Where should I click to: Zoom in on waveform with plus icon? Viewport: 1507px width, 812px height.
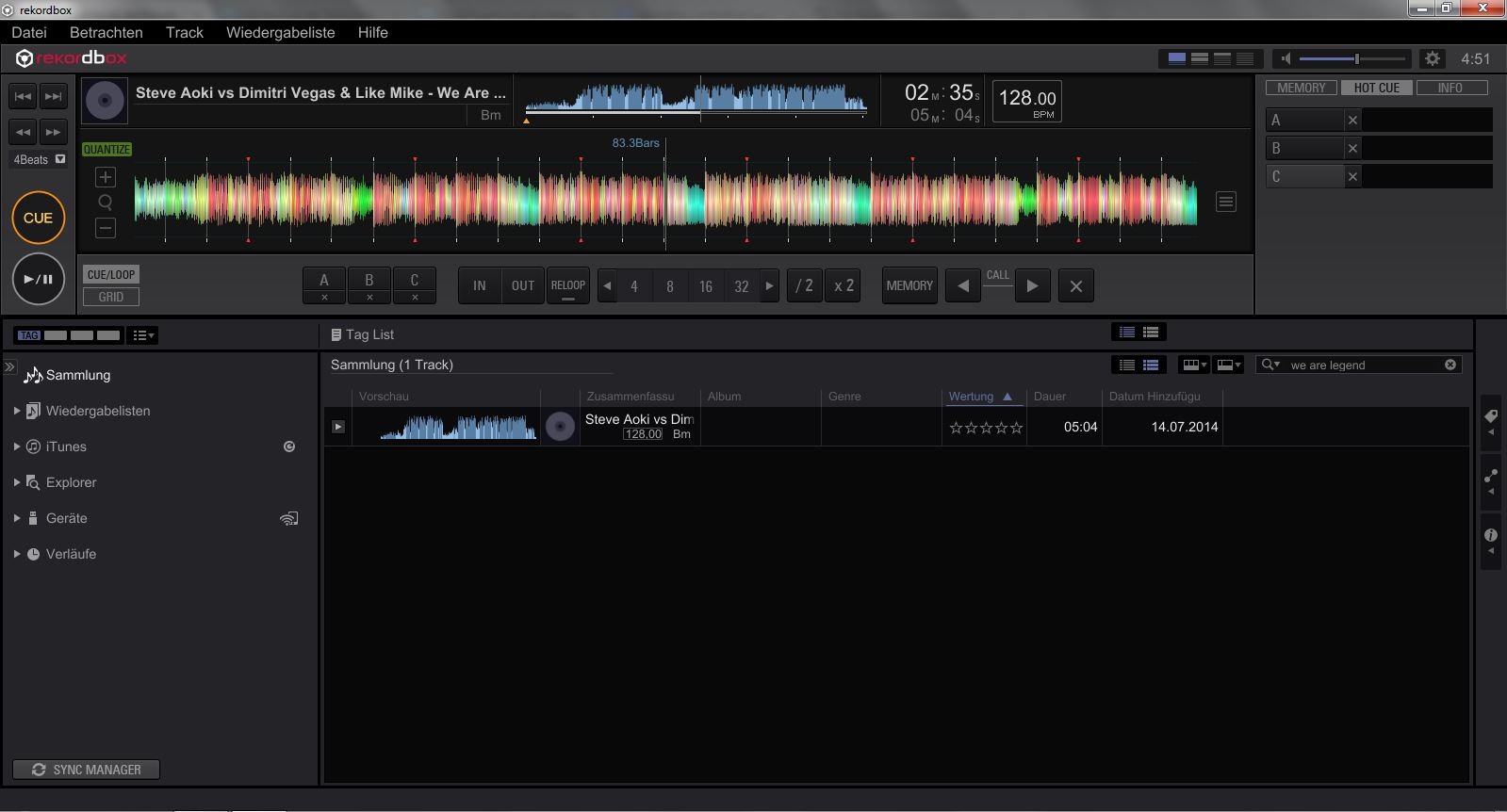pyautogui.click(x=106, y=177)
